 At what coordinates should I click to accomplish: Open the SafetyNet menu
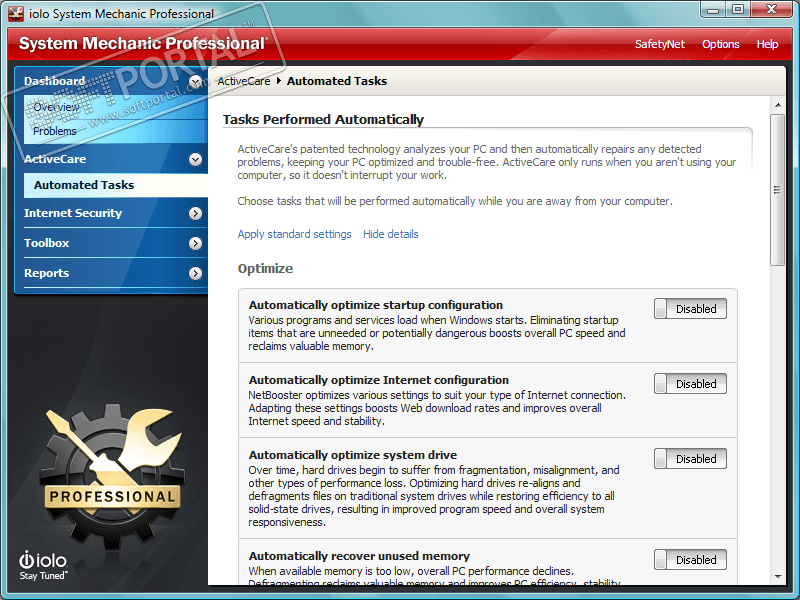[660, 44]
